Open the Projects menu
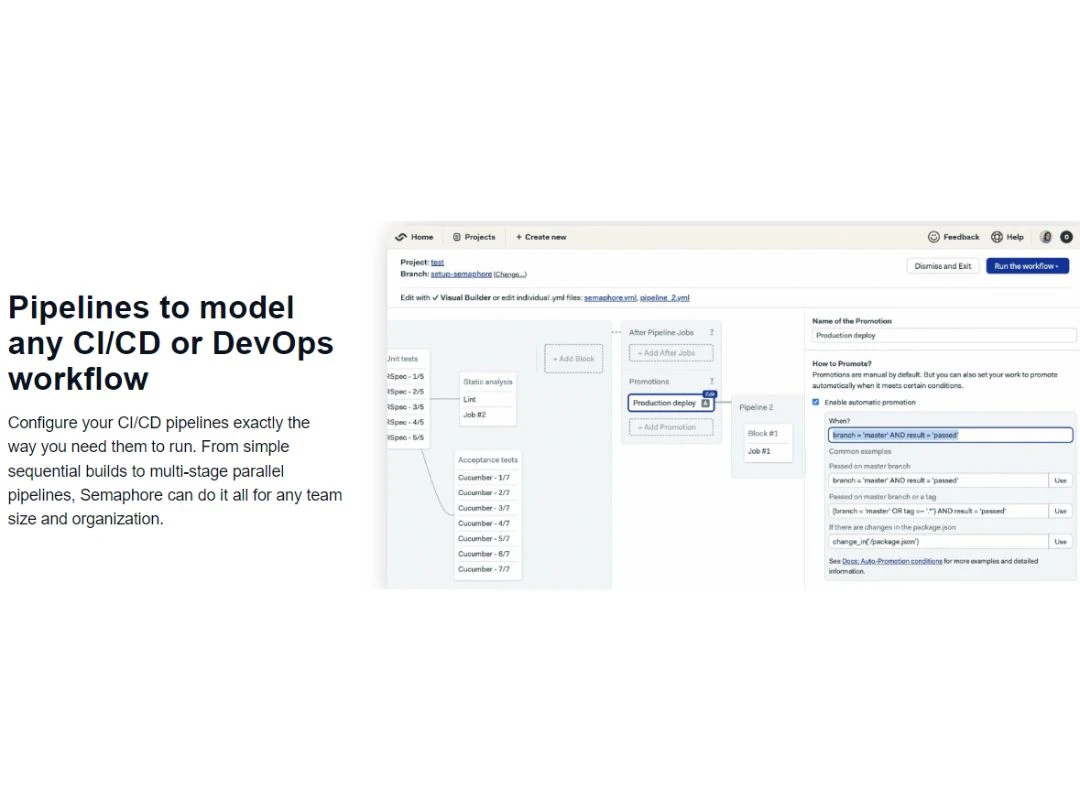Screen dimensions: 1080x810 click(x=479, y=237)
